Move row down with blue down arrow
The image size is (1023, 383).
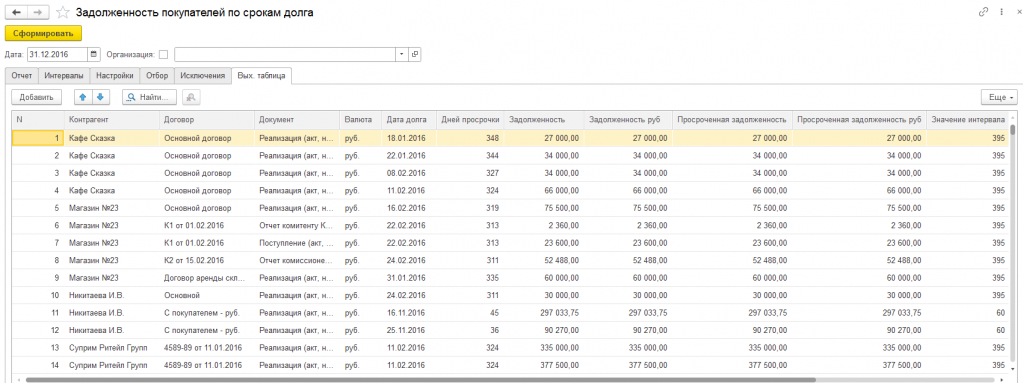[100, 97]
